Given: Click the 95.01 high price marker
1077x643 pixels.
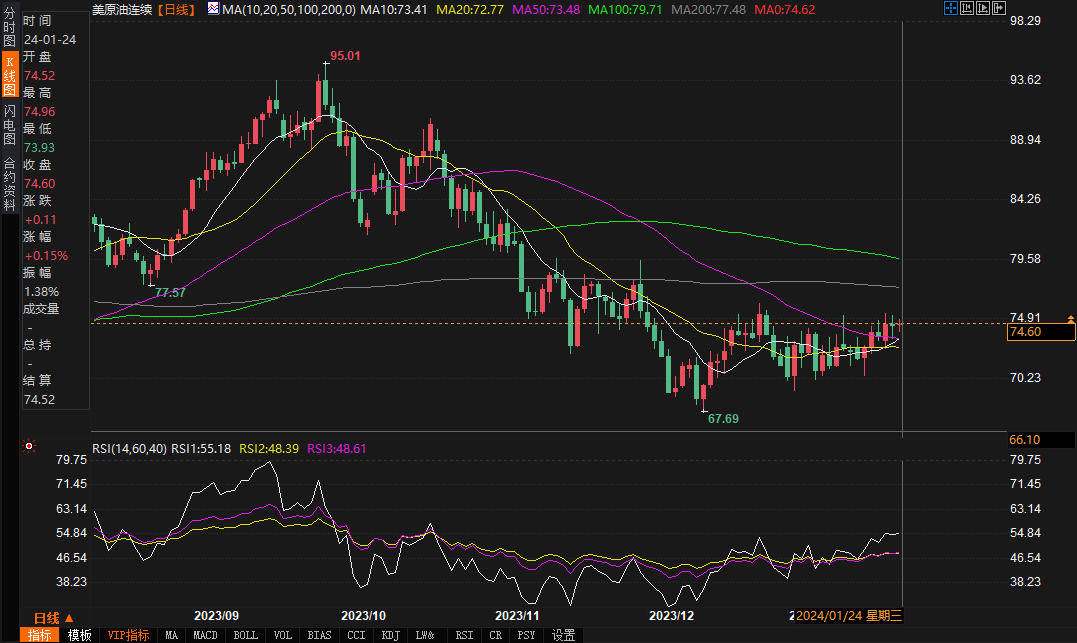Looking at the screenshot, I should tap(345, 56).
